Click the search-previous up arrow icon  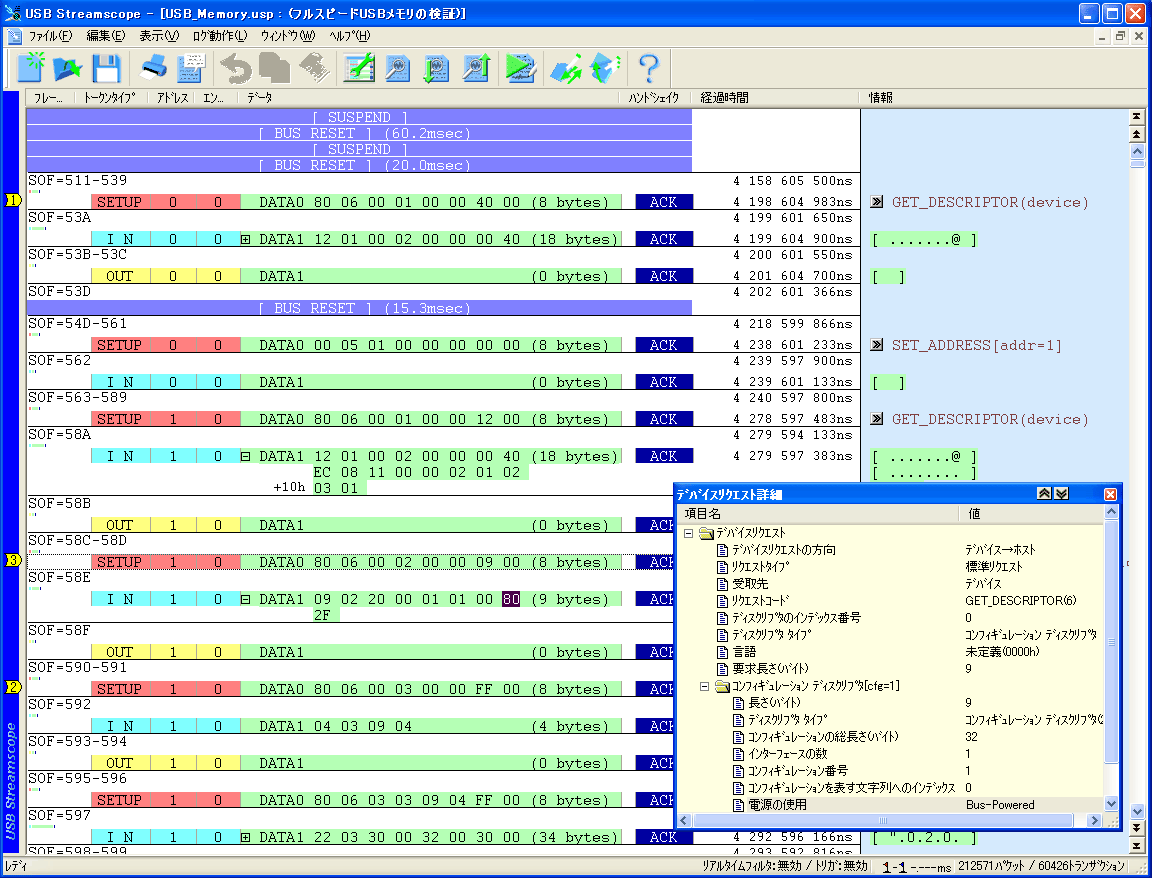pyautogui.click(x=476, y=68)
